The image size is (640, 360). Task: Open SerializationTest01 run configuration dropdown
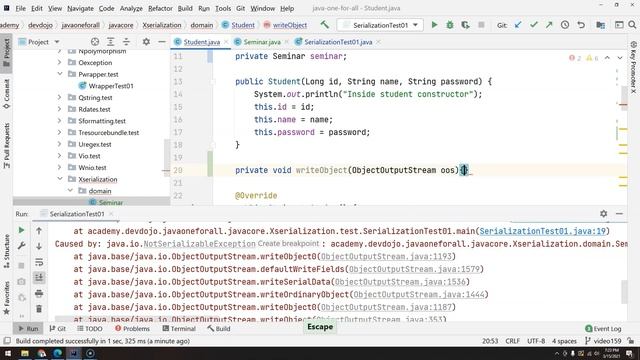tap(380, 25)
